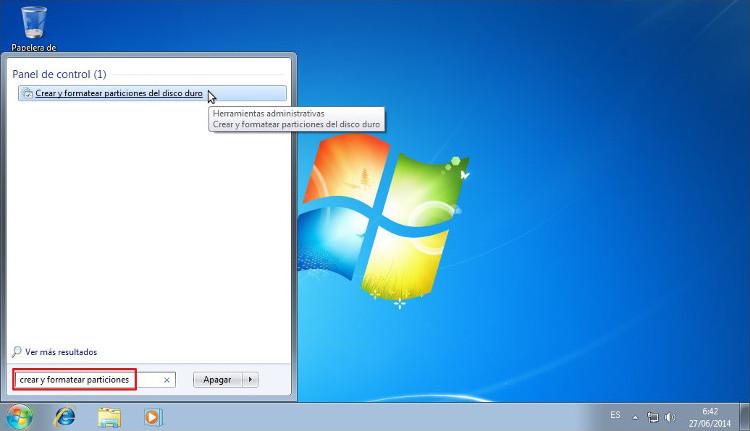This screenshot has height=431, width=750.
Task: Click the taskbar clock showing 6:42
Action: 709,416
